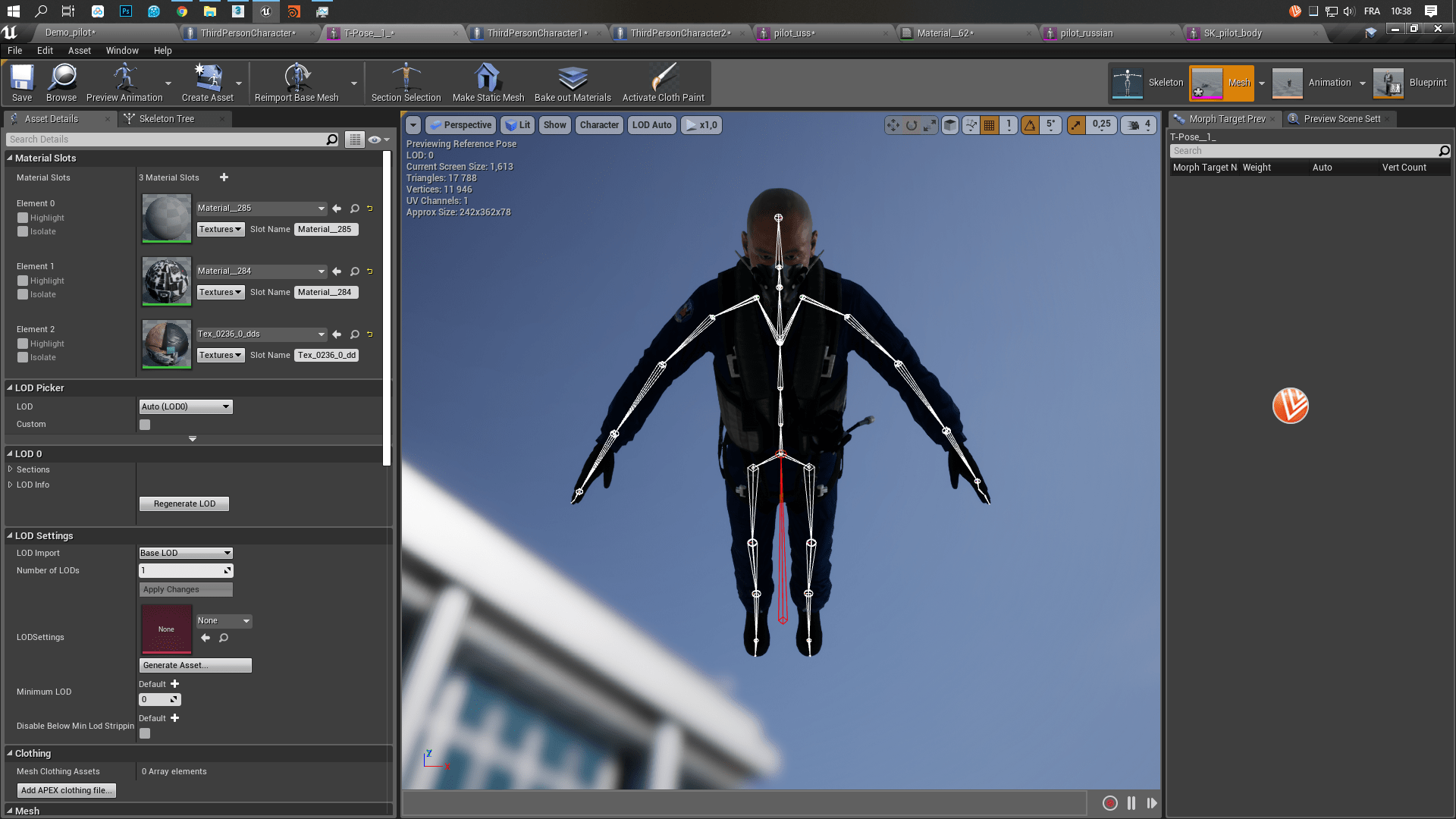Open Material__285 asset dropdown

point(261,209)
